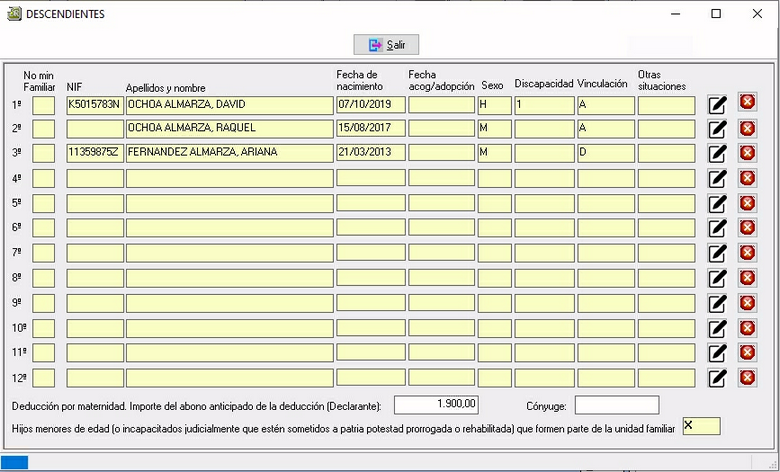Click the DESCENDIENTES window title icon
780x472 pixels.
[x=14, y=13]
